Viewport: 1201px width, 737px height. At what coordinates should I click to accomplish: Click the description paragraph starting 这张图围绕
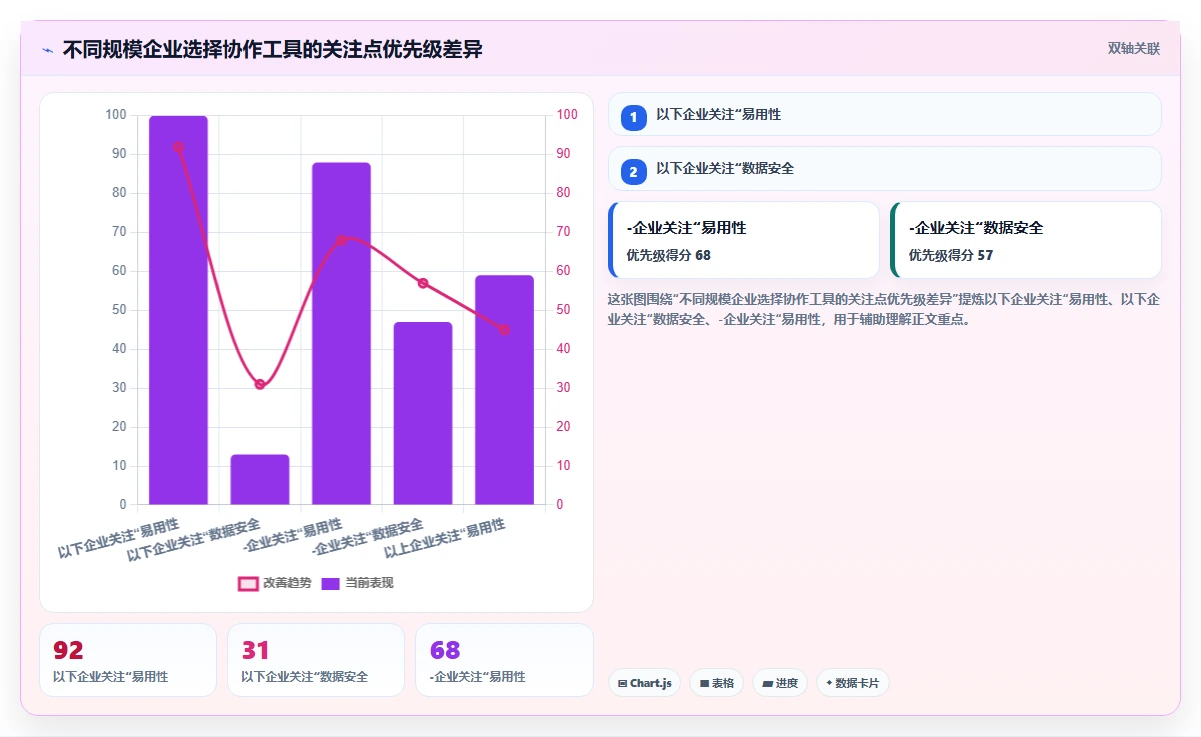(x=884, y=310)
